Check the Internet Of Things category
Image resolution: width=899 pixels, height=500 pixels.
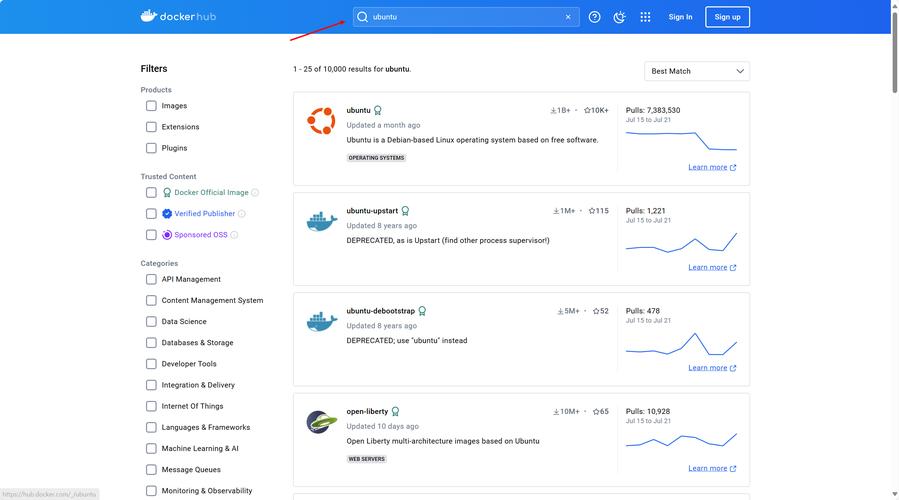point(151,406)
